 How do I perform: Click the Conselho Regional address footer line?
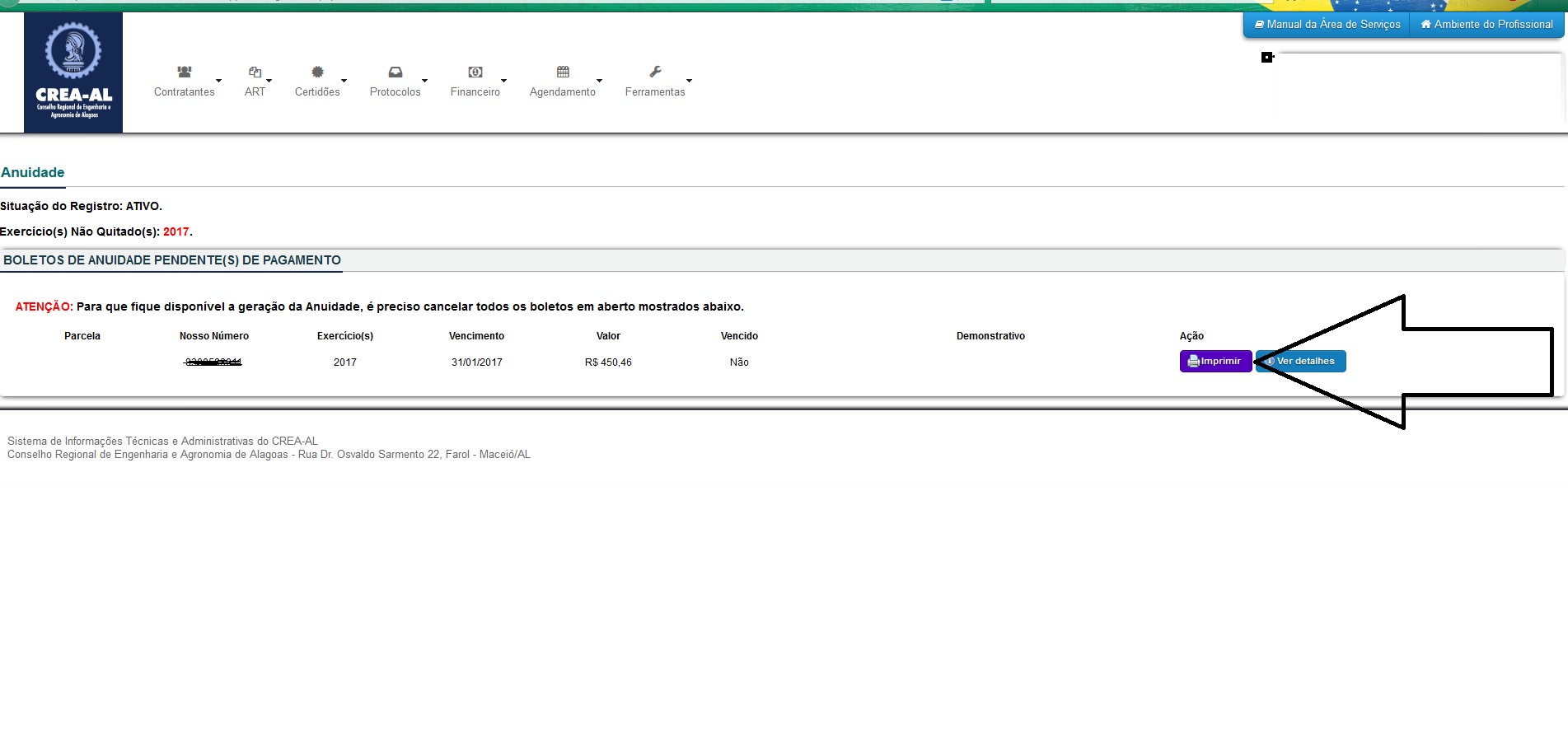[269, 455]
